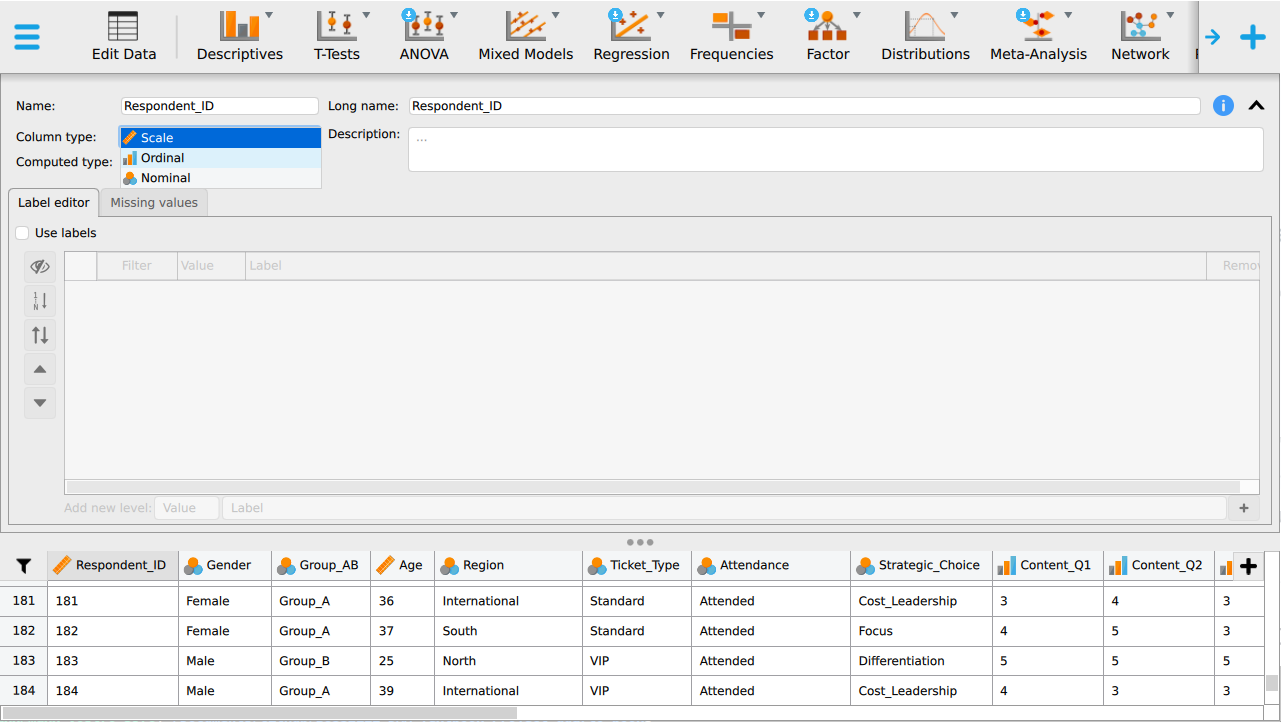Click the Name input field
The height and width of the screenshot is (722, 1281).
click(x=220, y=106)
